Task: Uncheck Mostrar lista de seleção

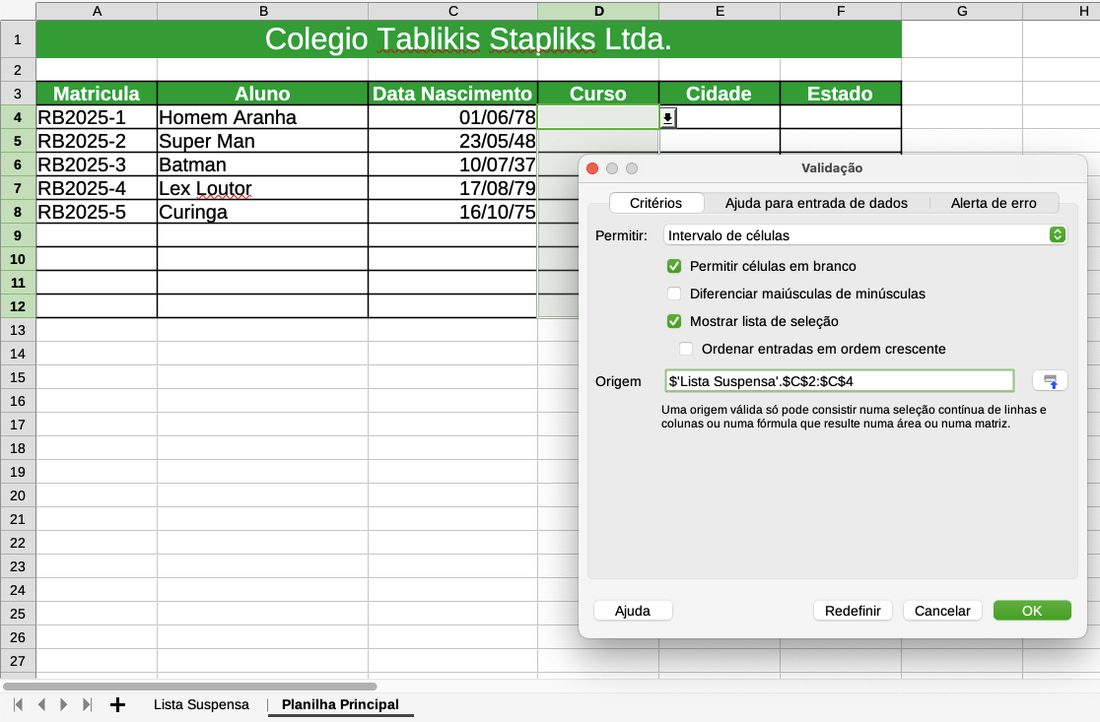Action: 674,321
